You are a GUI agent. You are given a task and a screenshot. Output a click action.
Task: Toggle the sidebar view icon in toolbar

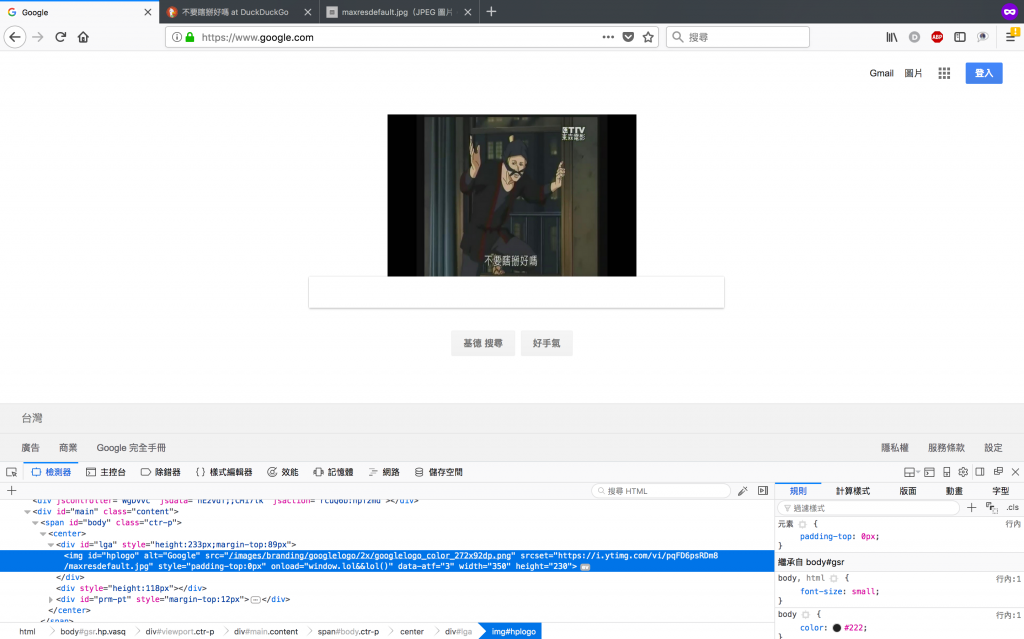pos(960,37)
